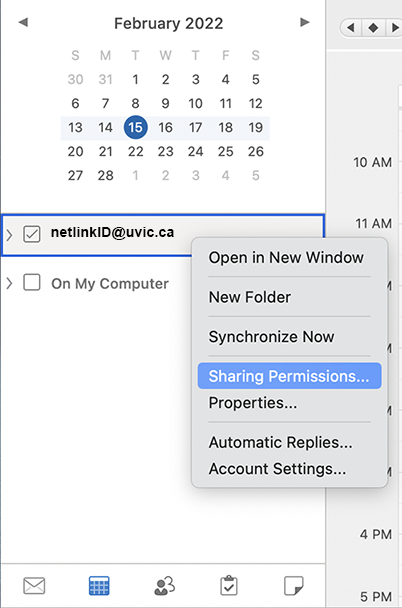Select February 17 in mini calendar
The image size is (402, 608).
coord(195,127)
